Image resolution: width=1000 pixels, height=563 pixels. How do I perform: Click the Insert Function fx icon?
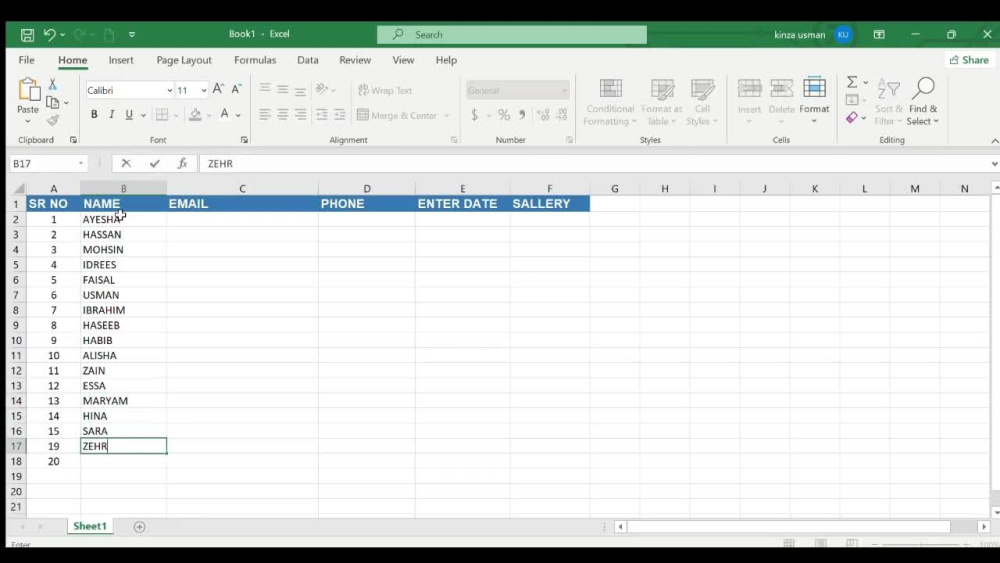(x=182, y=163)
